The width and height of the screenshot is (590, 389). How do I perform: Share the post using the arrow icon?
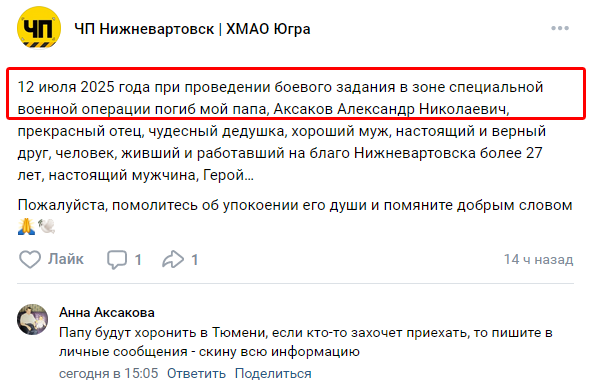(173, 259)
